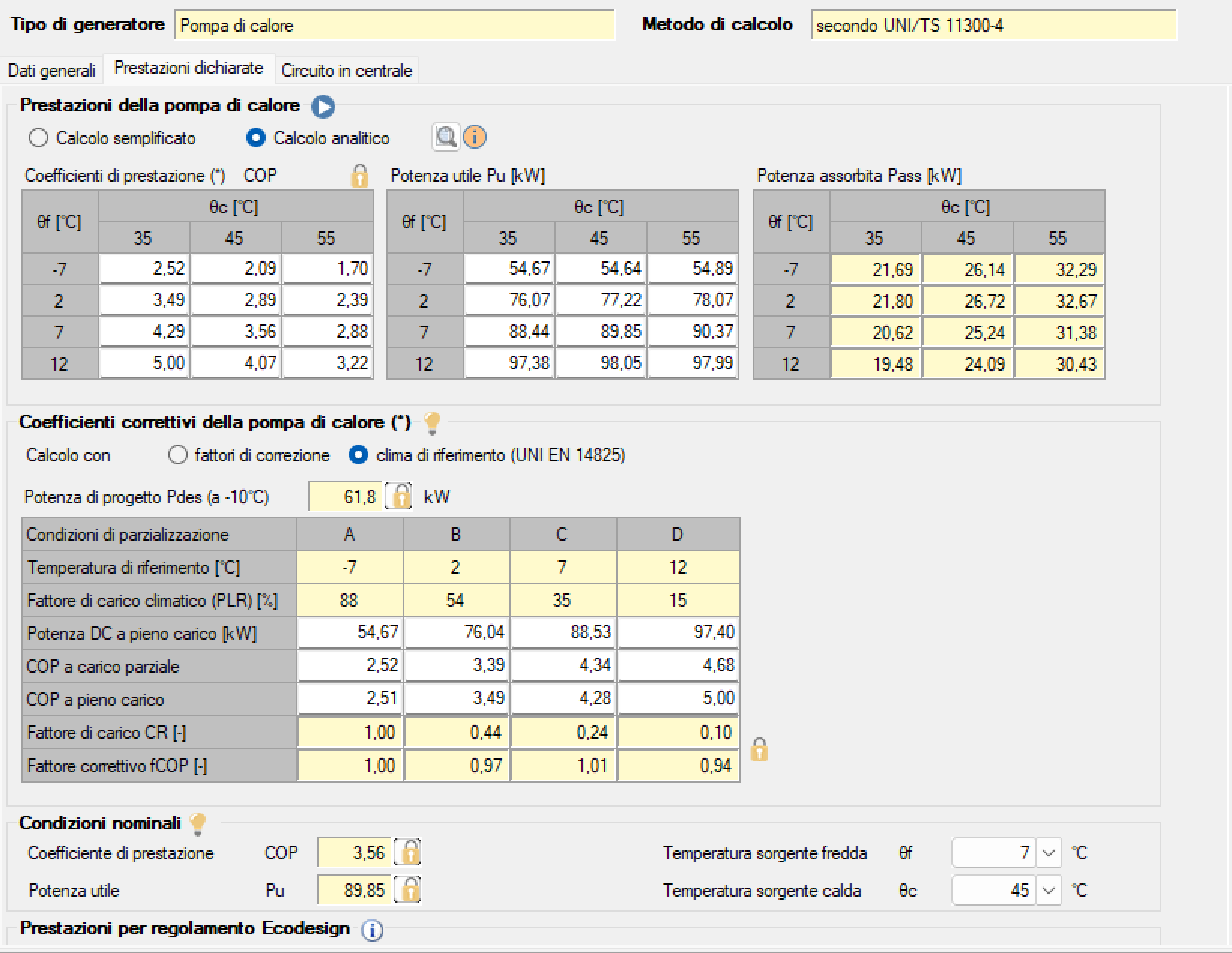Unlock the padlock beside Potenza di progetto Pdes
This screenshot has width=1232, height=953.
click(400, 496)
